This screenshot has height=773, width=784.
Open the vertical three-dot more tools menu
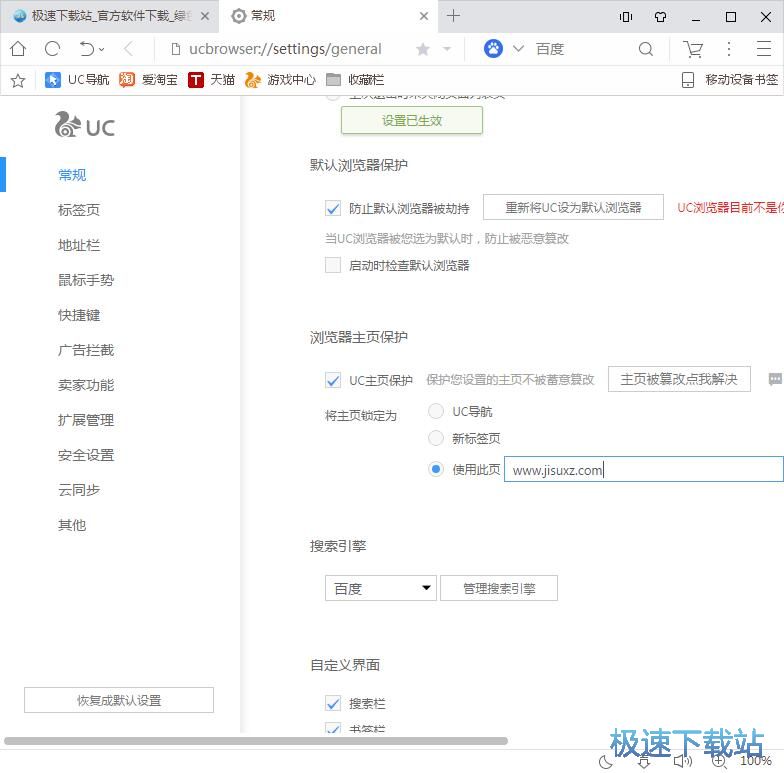coord(728,48)
